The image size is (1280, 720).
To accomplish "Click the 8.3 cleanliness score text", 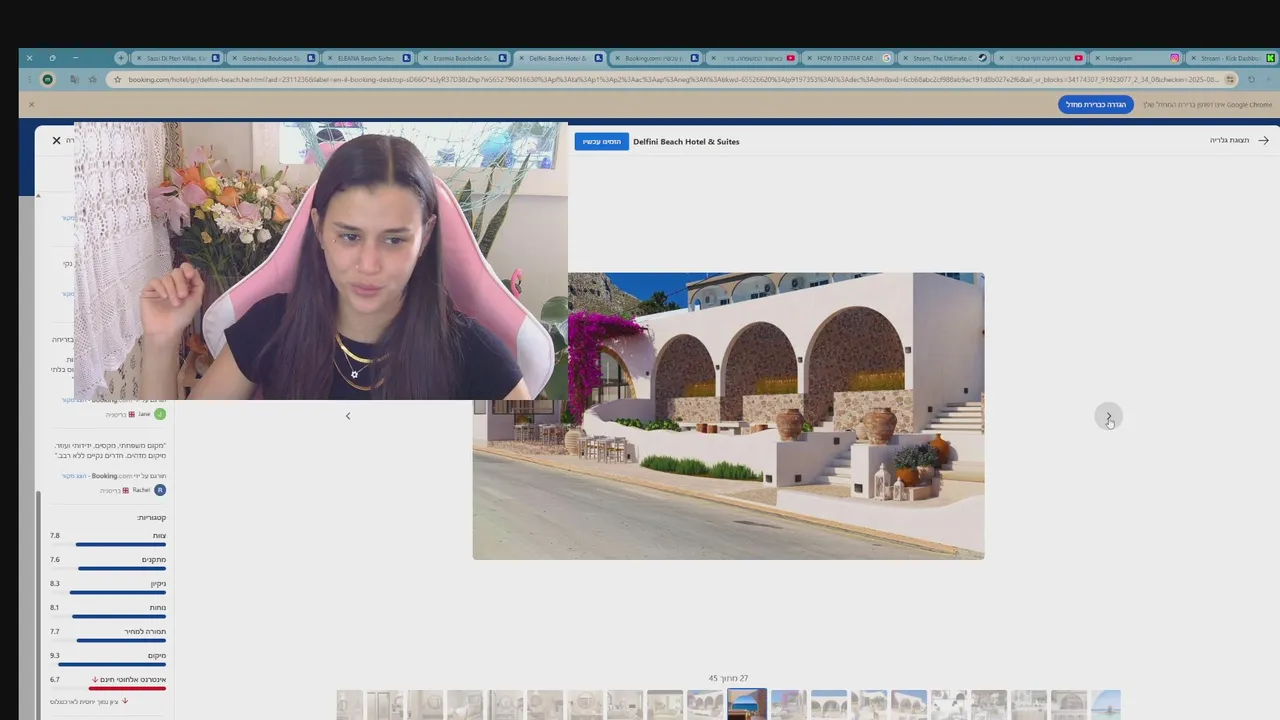I will pos(55,583).
